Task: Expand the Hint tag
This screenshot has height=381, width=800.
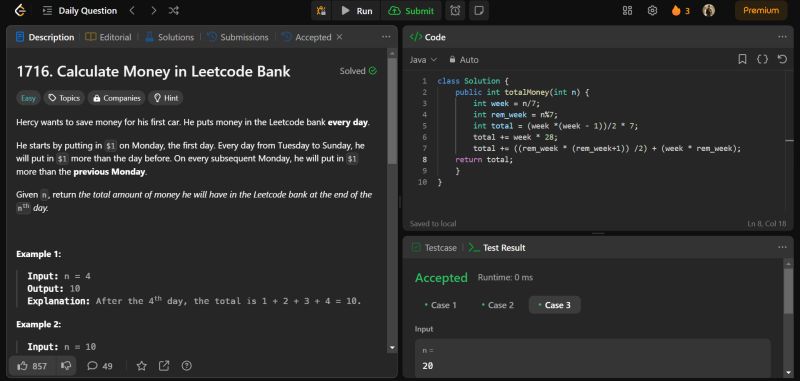Action: point(165,98)
